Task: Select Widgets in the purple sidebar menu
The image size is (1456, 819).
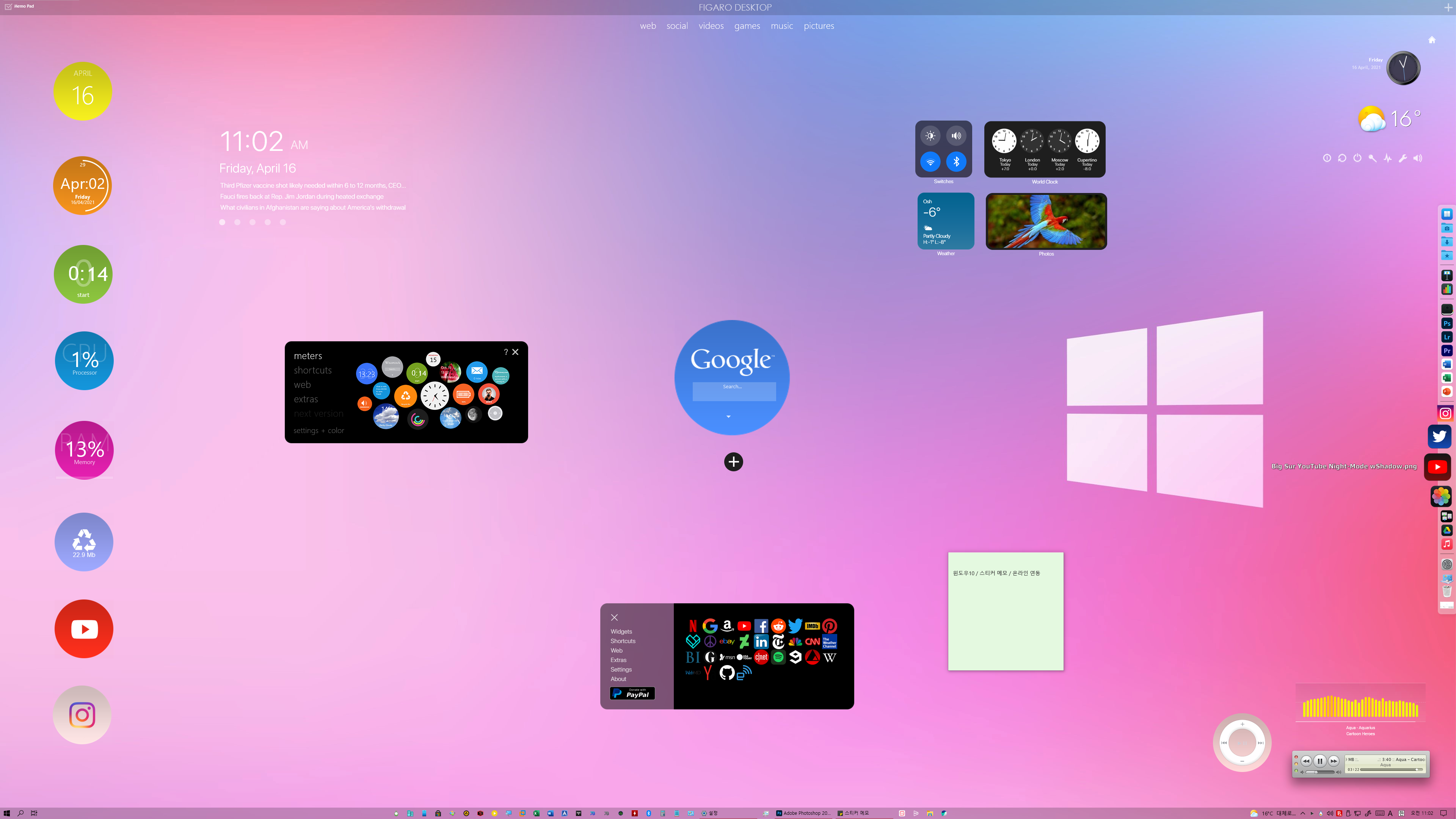Action: (x=621, y=631)
